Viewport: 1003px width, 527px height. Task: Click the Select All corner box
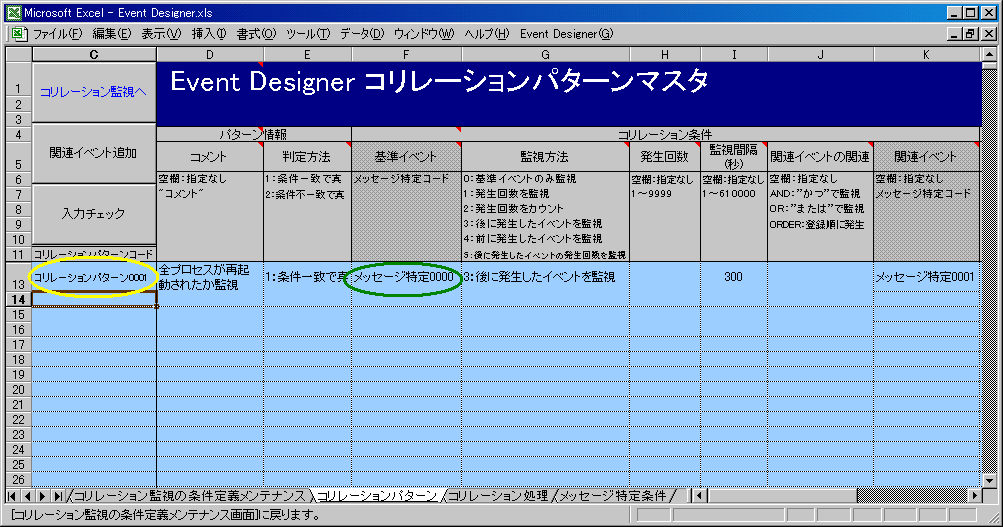coord(19,55)
